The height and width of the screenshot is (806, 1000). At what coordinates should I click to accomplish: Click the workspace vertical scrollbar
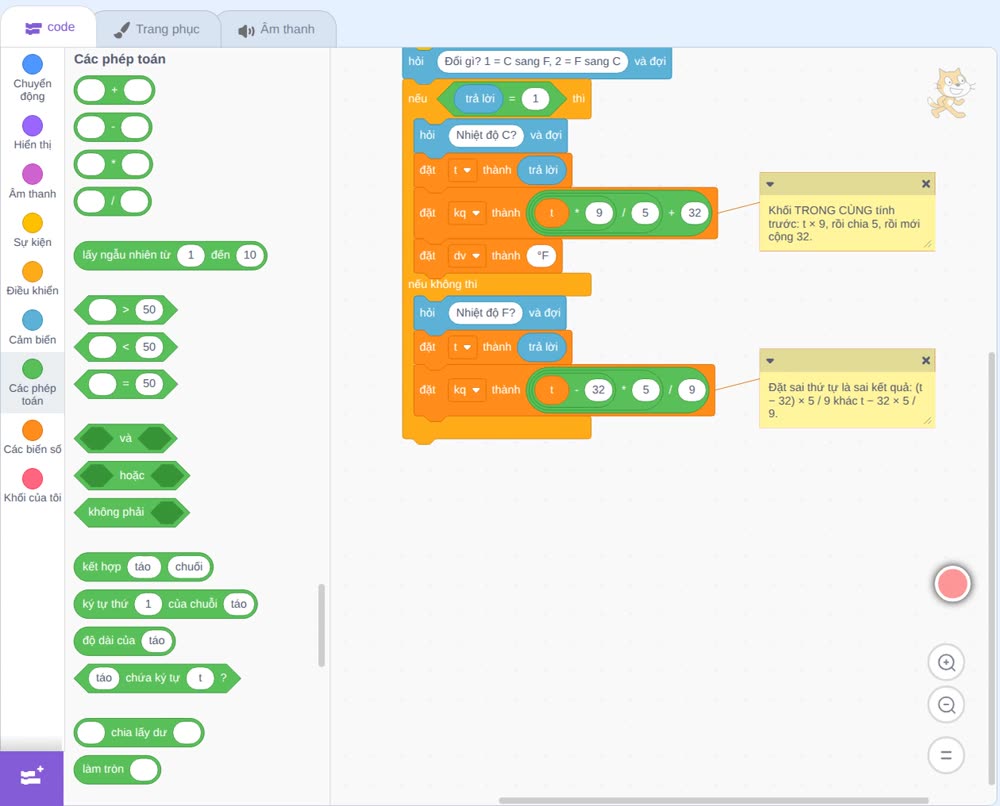click(991, 569)
